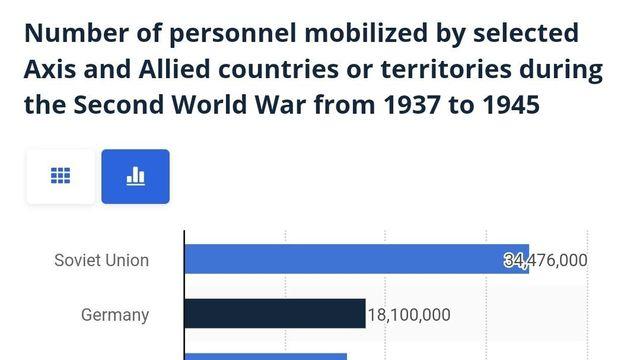Select the Soviet Union axis label
This screenshot has height=360, width=640.
[x=102, y=260]
